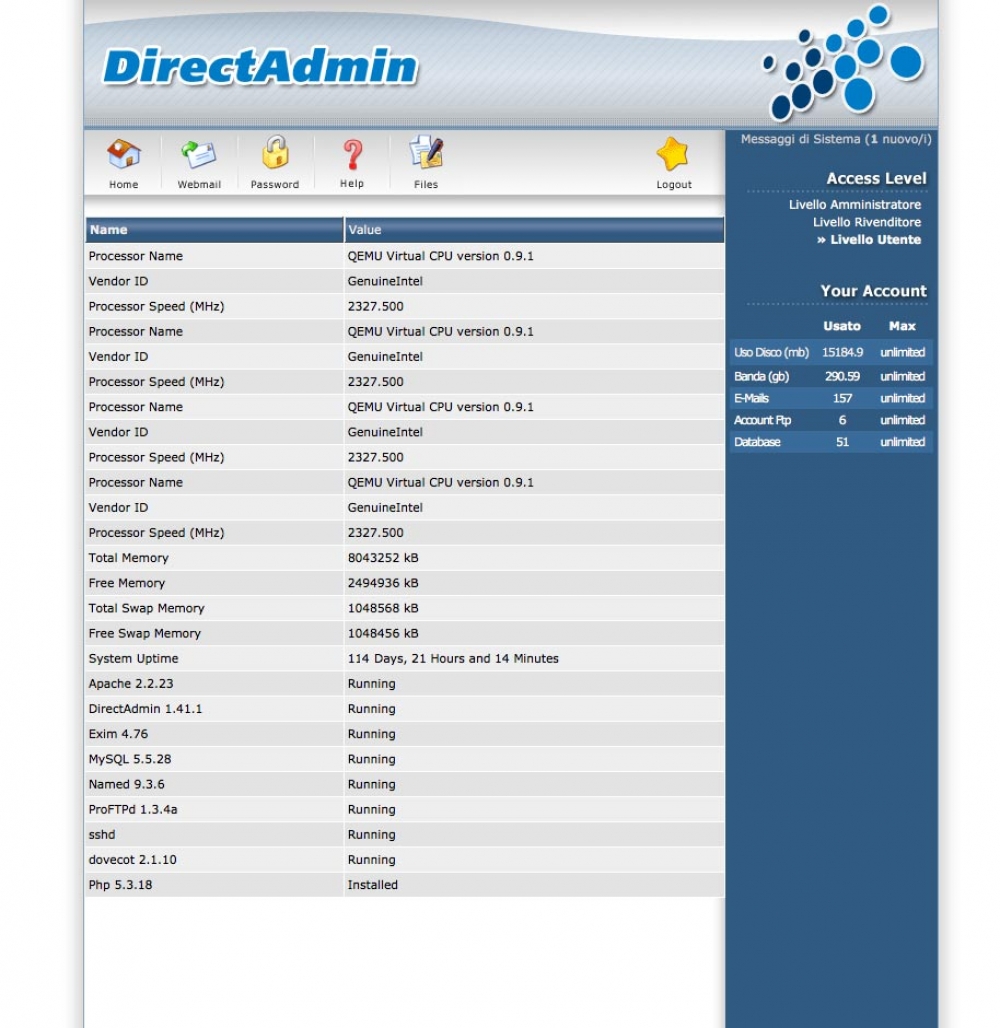
Task: Click value 1048568 kB
Action: click(x=383, y=608)
